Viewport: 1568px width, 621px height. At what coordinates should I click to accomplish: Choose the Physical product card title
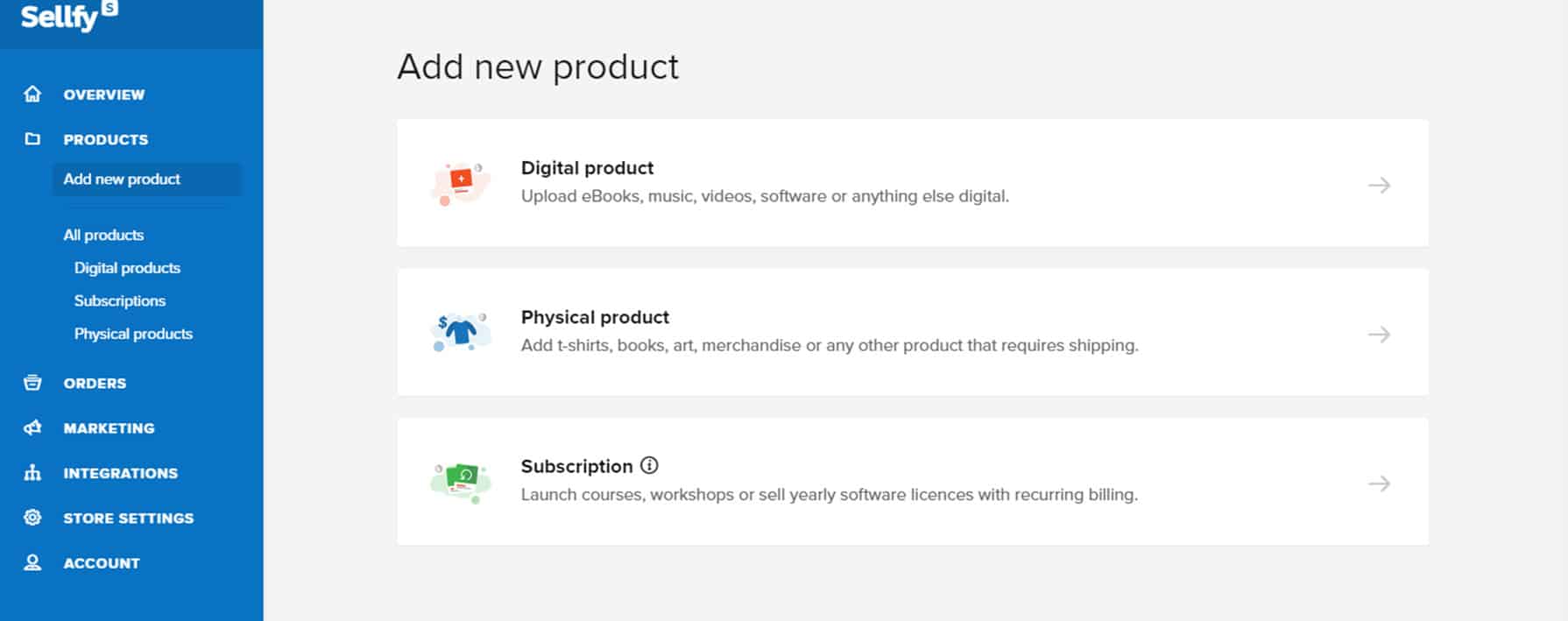point(595,317)
